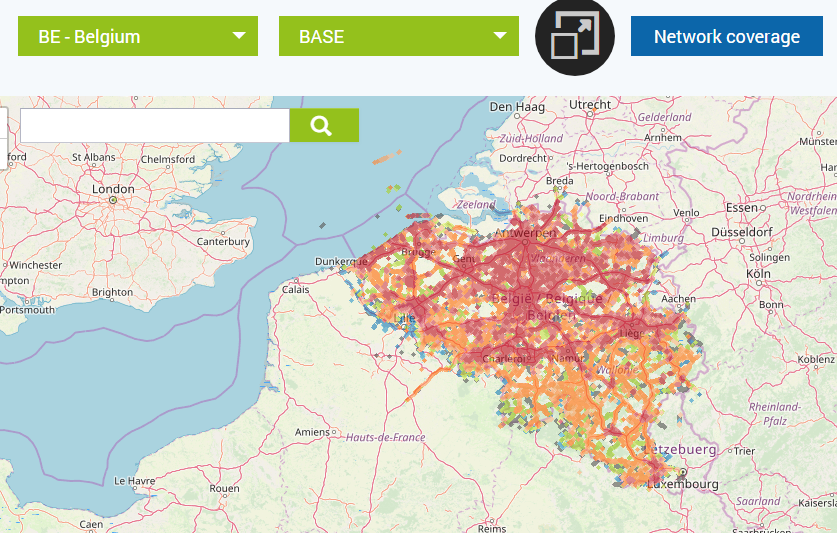The image size is (837, 533).
Task: Click the Winchester label on the map
Action: pos(36,265)
